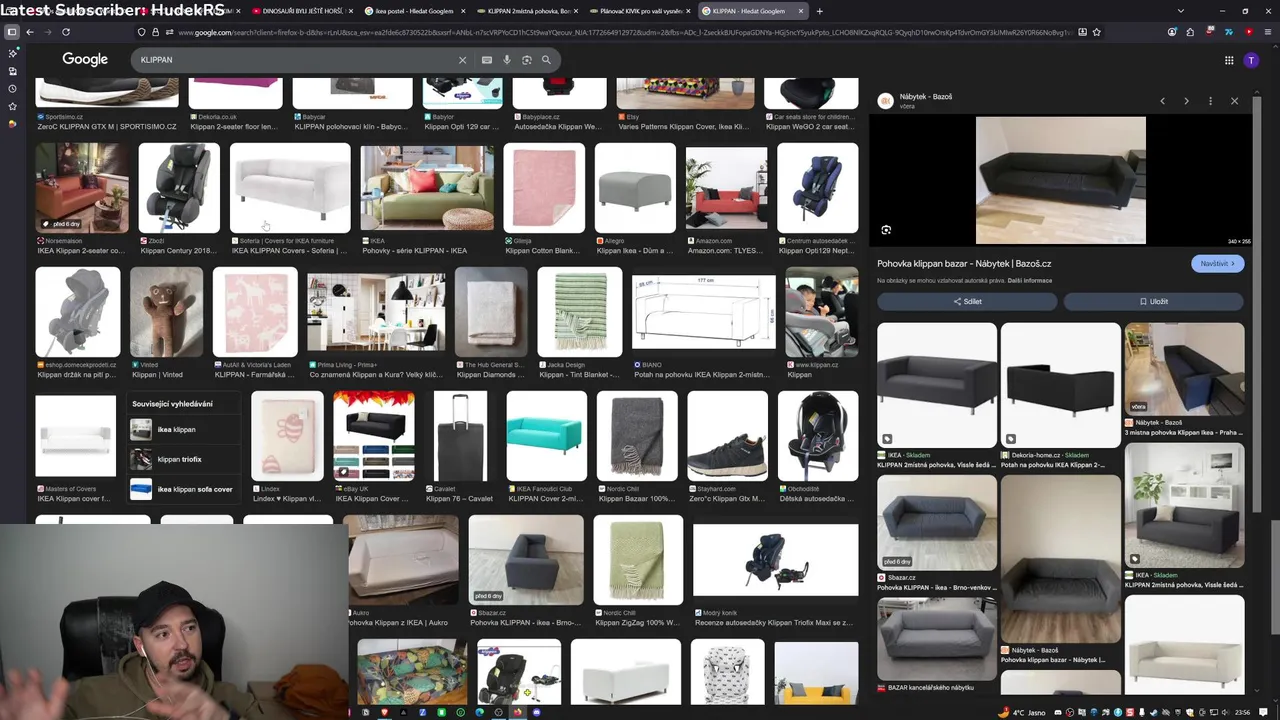Open turquoise IKEA Fanouški Club sofa image

click(x=546, y=436)
